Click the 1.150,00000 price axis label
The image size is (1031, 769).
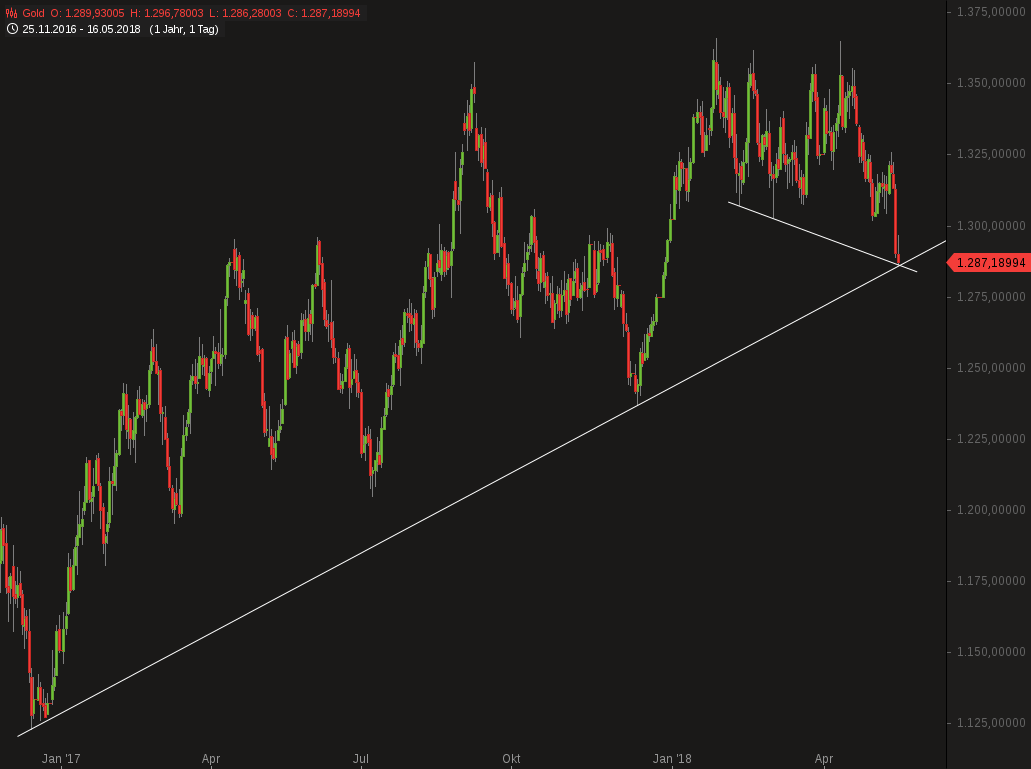(991, 651)
